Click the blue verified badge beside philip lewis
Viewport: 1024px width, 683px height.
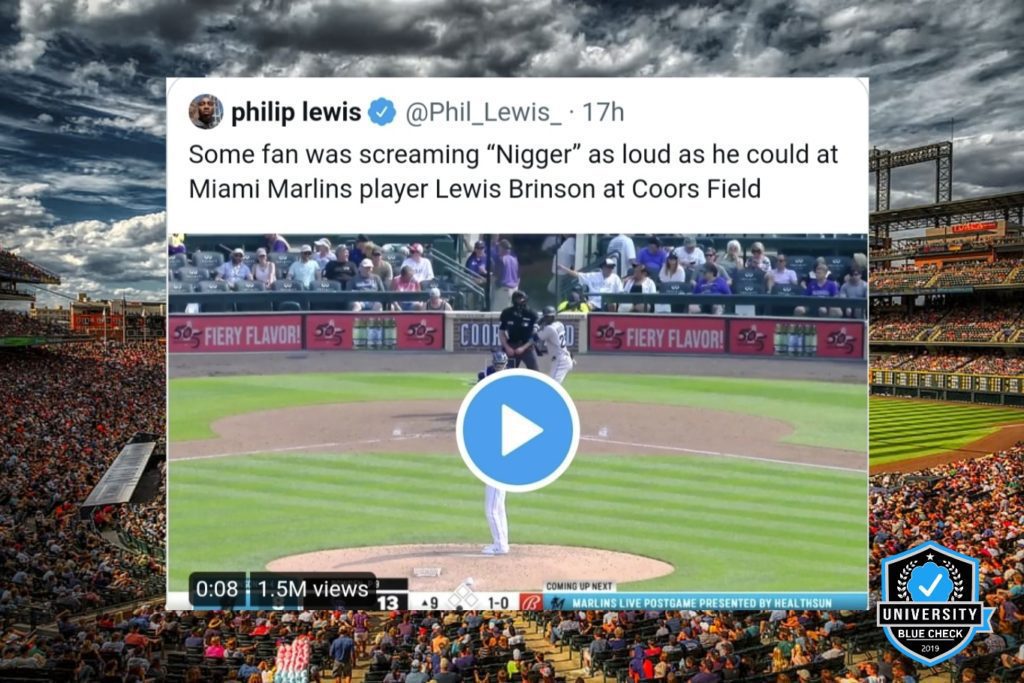click(x=382, y=112)
